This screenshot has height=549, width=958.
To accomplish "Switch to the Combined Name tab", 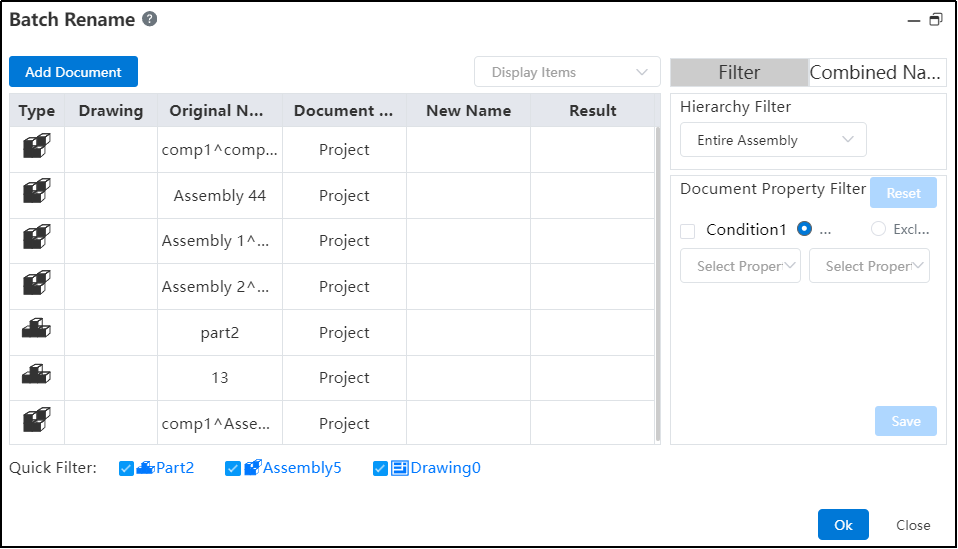I will click(876, 72).
